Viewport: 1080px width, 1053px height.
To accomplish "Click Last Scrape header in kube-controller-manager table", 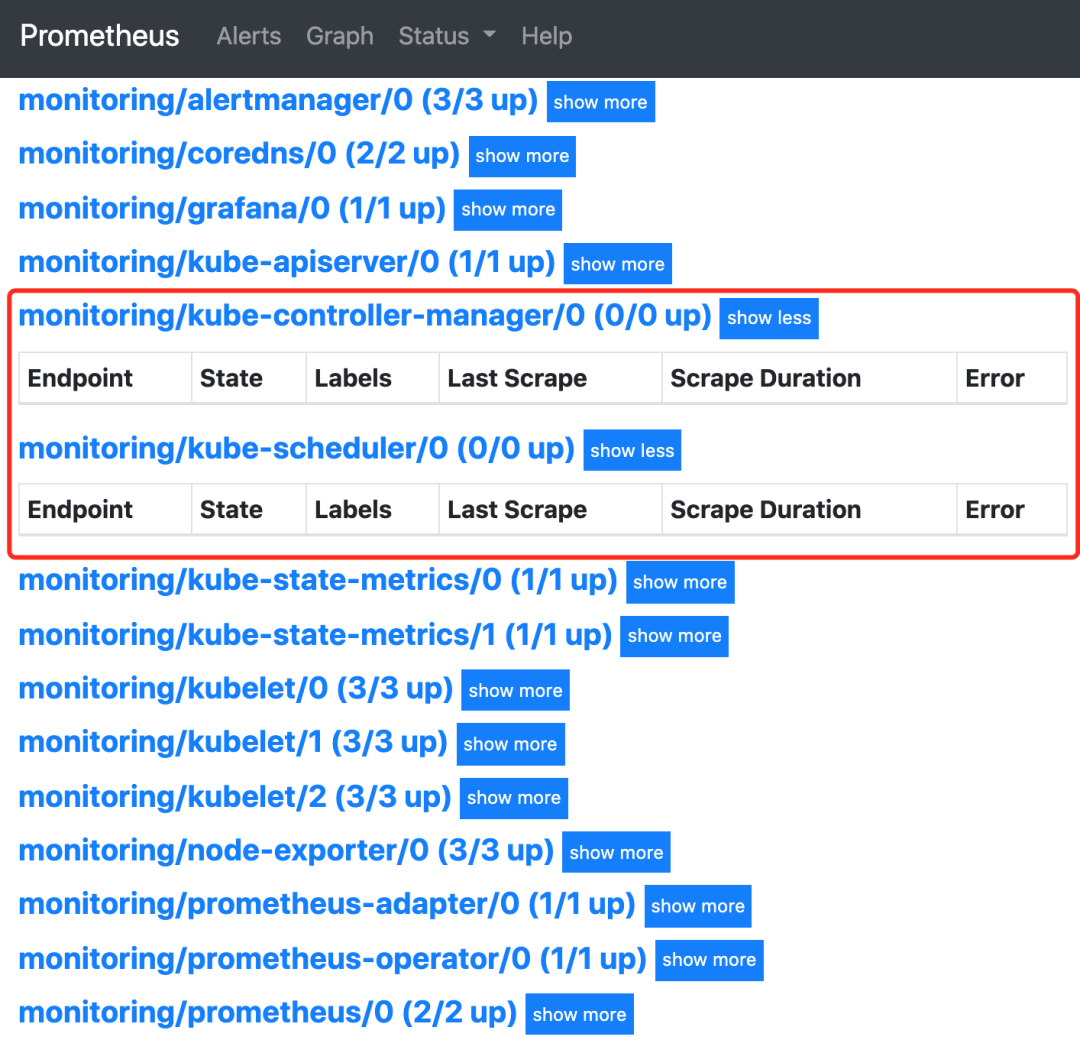I will pyautogui.click(x=550, y=378).
